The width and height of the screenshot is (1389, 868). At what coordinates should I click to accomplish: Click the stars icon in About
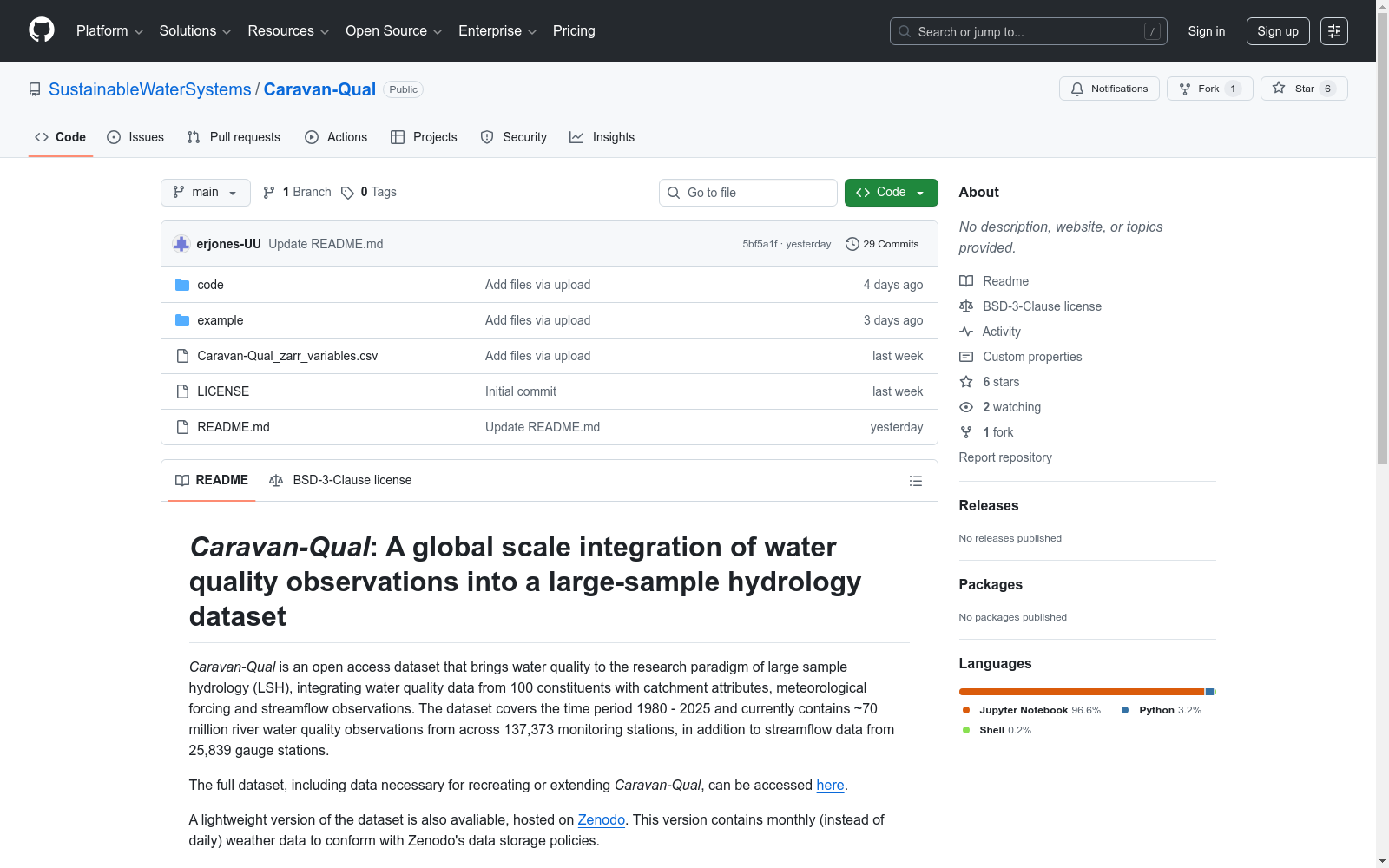pyautogui.click(x=966, y=382)
